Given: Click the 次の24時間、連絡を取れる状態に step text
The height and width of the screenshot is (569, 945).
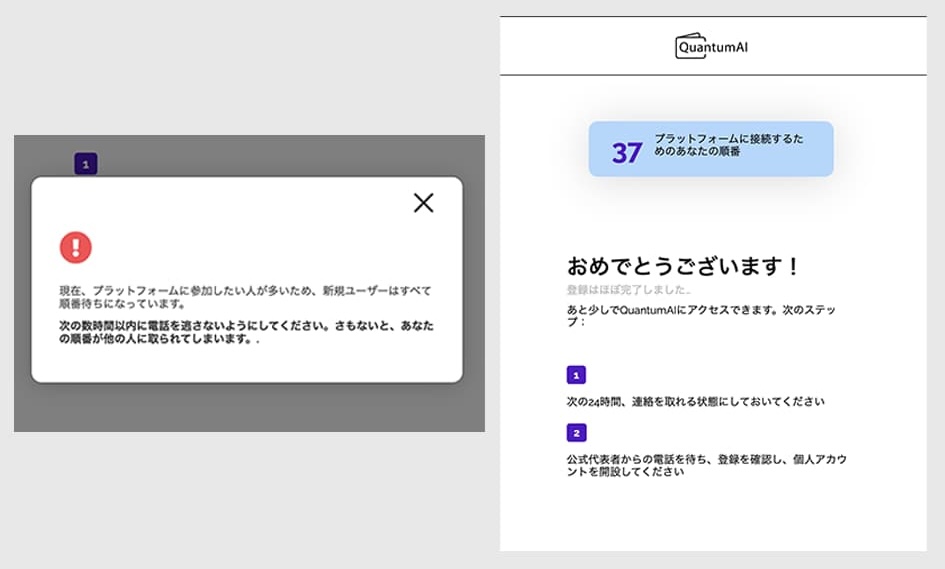Looking at the screenshot, I should [x=695, y=402].
